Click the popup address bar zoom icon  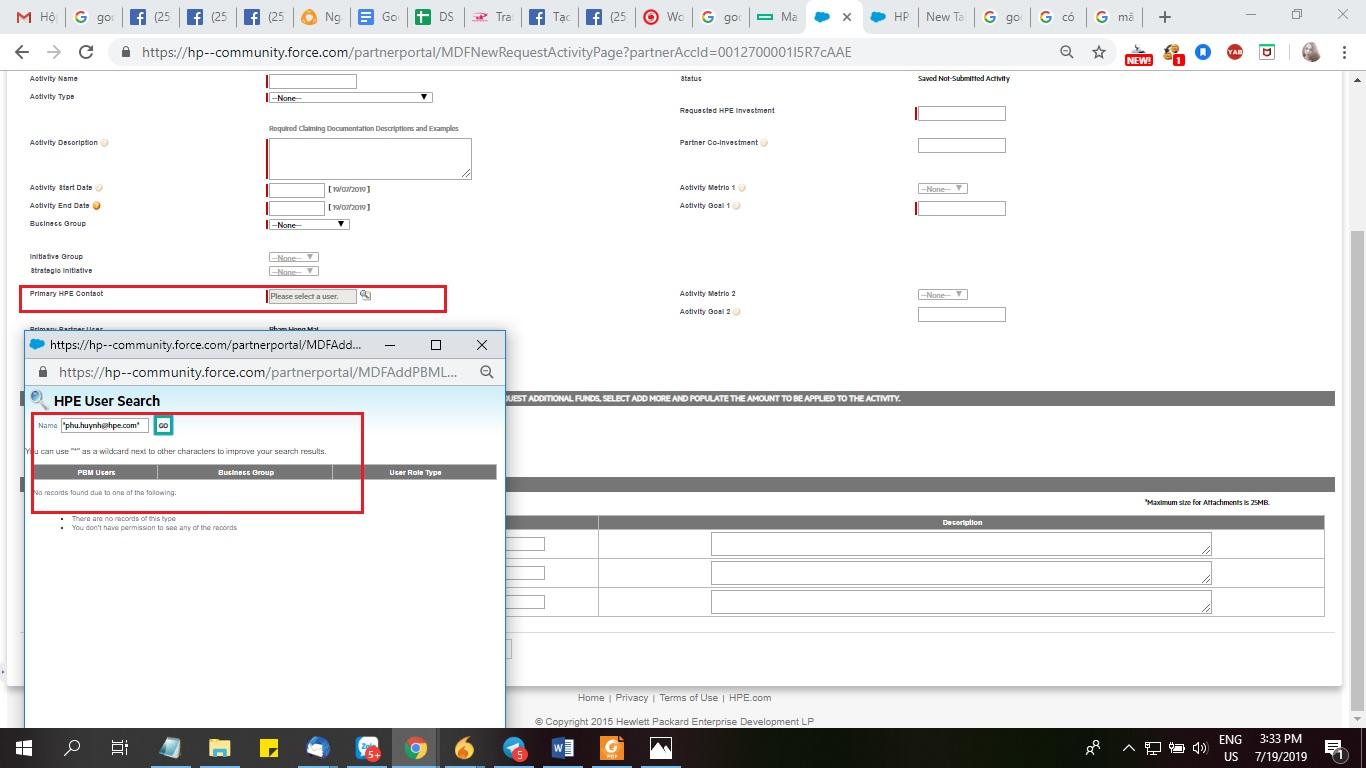[x=486, y=372]
